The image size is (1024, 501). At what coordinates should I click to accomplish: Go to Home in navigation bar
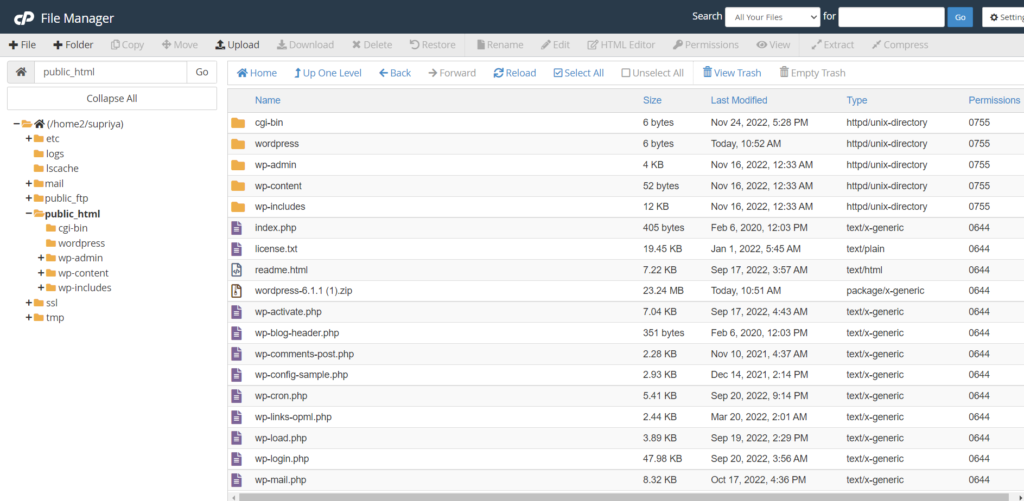coord(257,73)
